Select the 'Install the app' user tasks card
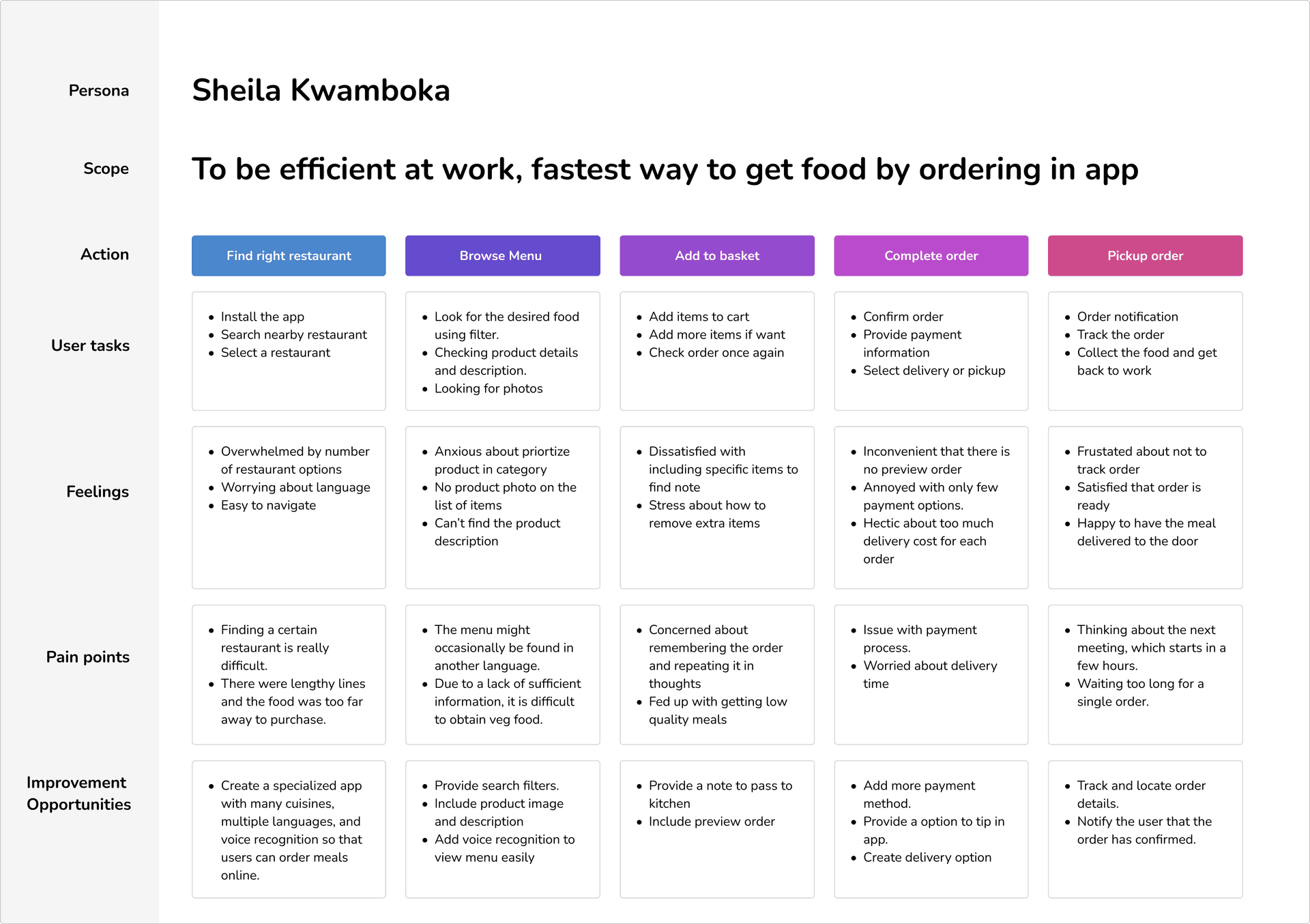Image resolution: width=1310 pixels, height=924 pixels. point(289,351)
